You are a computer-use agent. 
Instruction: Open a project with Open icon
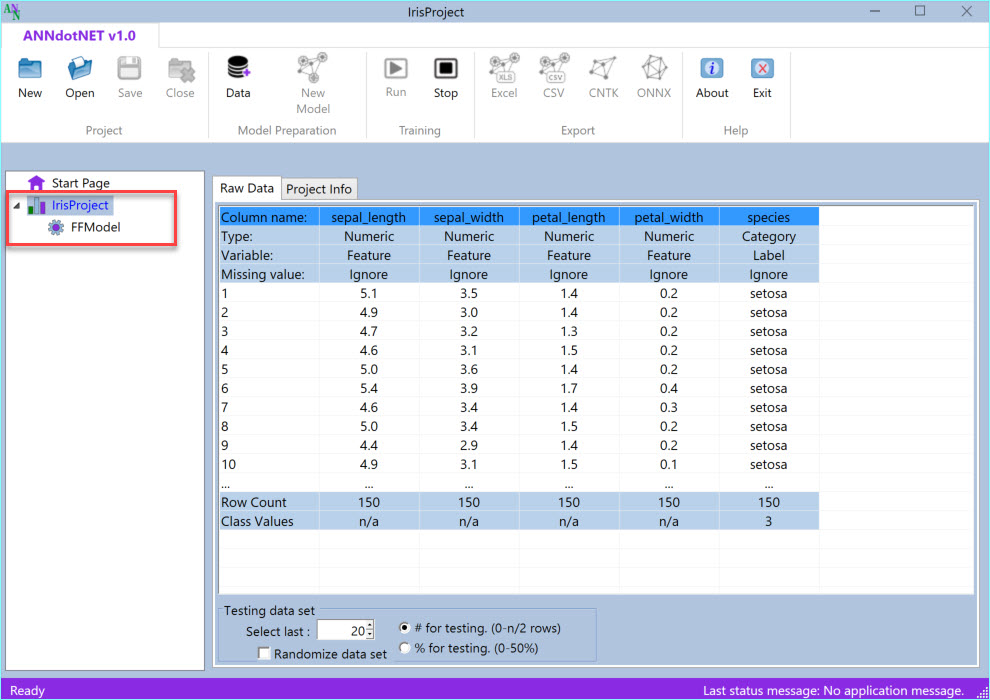(x=80, y=69)
